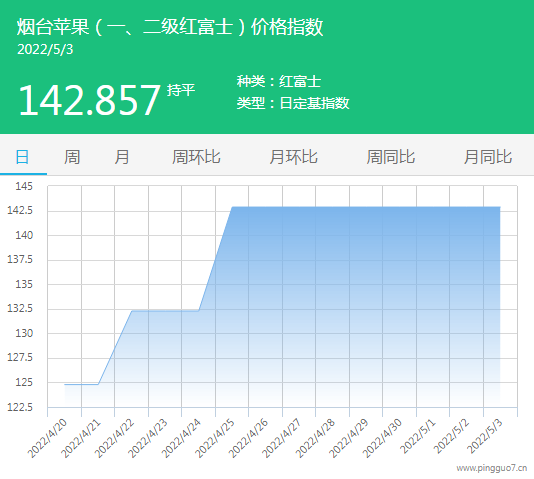Open the 月同比 tab

click(488, 157)
